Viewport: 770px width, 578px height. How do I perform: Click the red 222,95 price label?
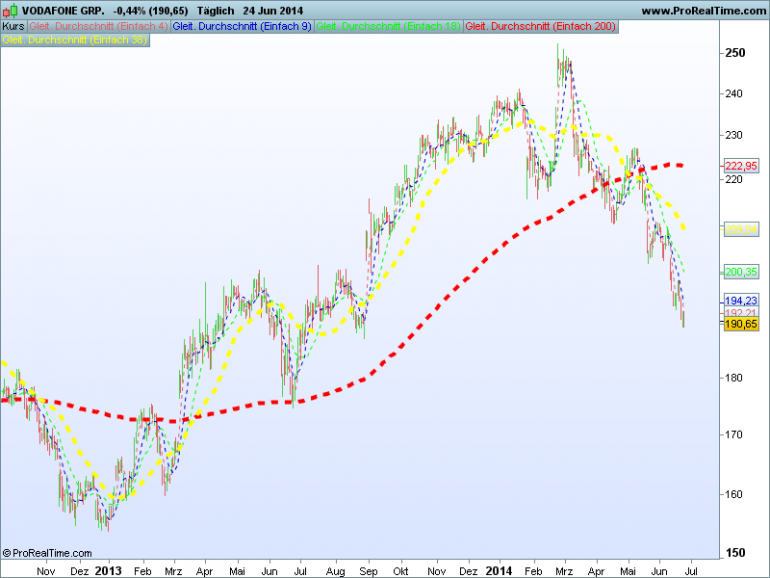(x=741, y=166)
